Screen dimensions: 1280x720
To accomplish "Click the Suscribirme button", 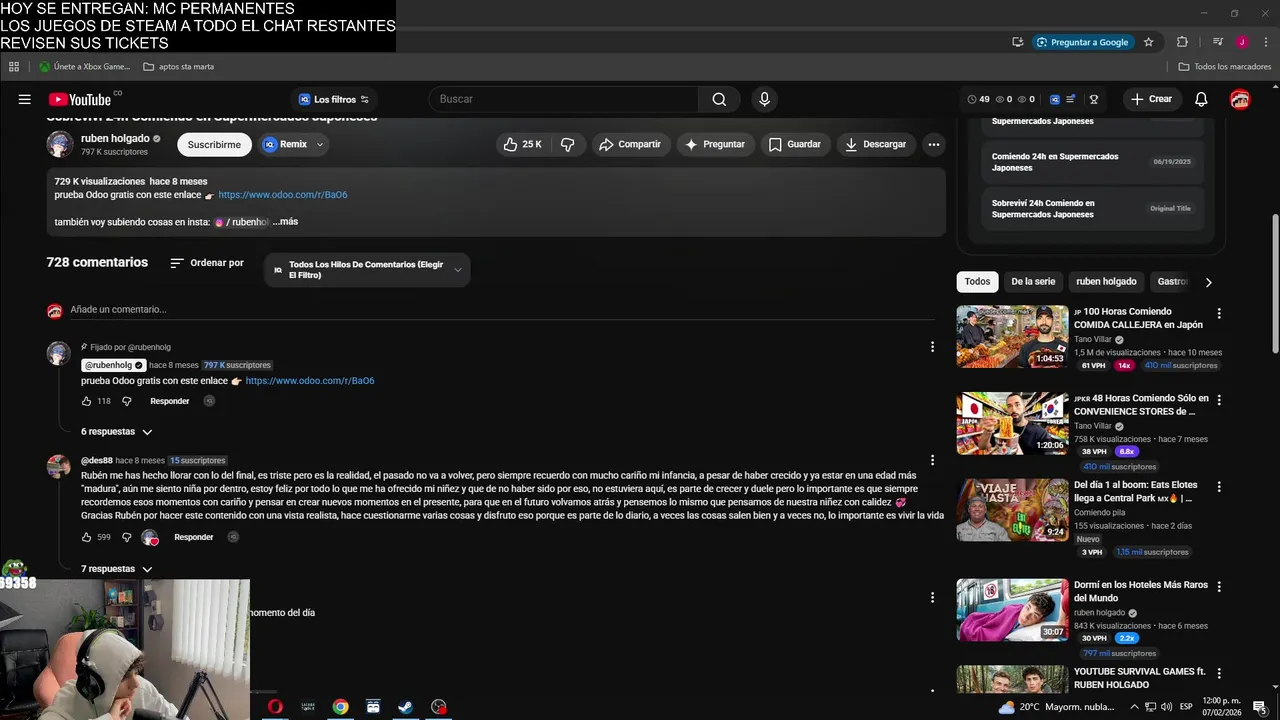I will [x=214, y=144].
